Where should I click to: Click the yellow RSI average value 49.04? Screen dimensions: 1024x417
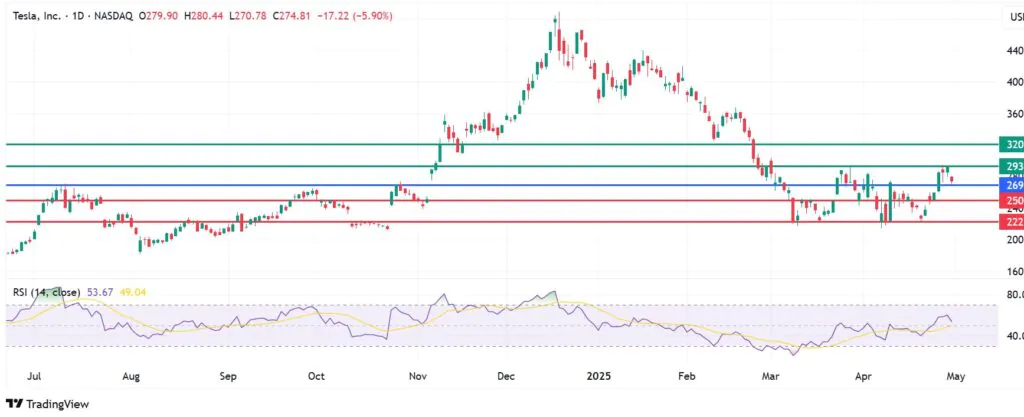pyautogui.click(x=132, y=292)
